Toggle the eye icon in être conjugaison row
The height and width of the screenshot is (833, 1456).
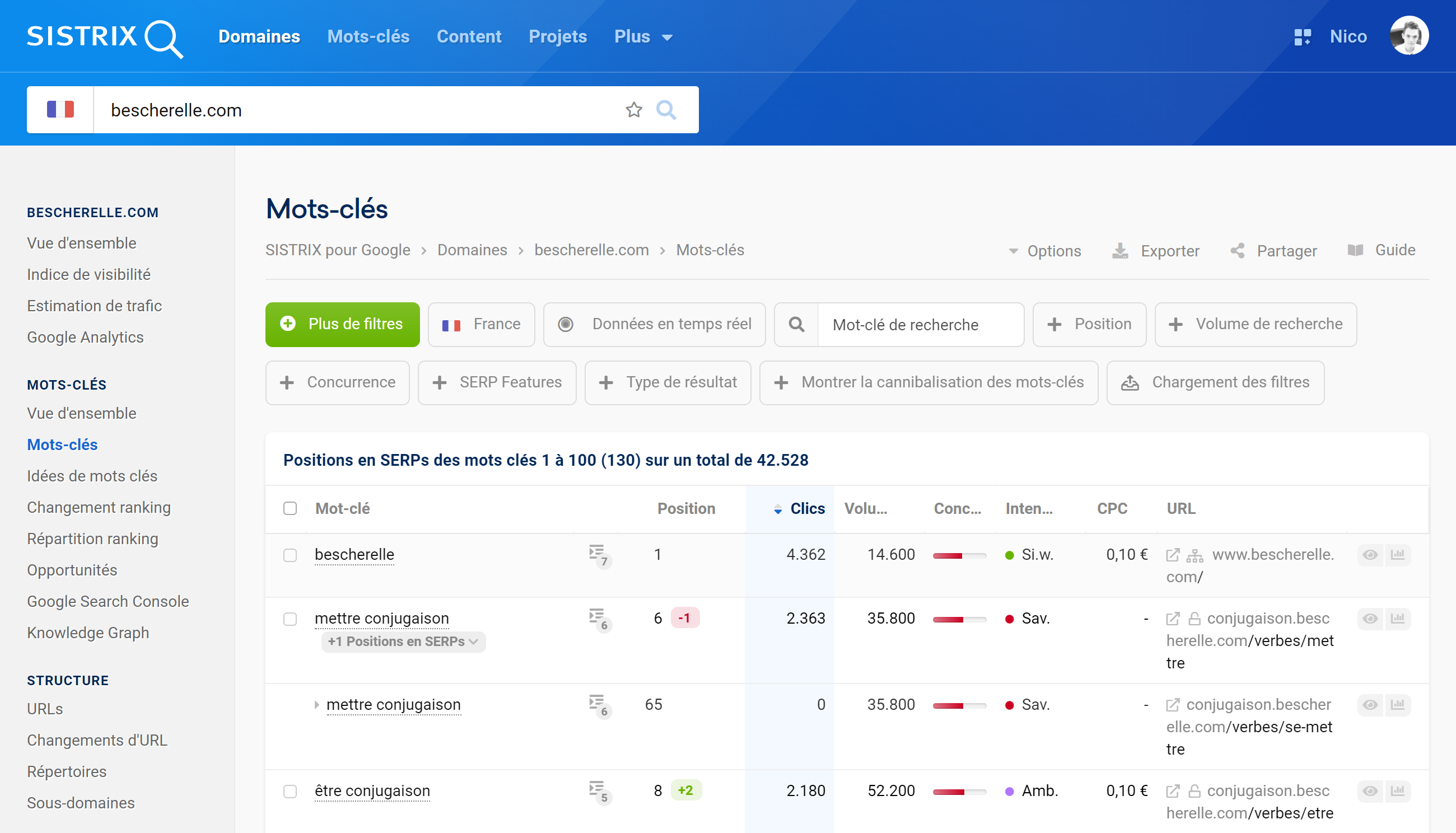click(1370, 791)
